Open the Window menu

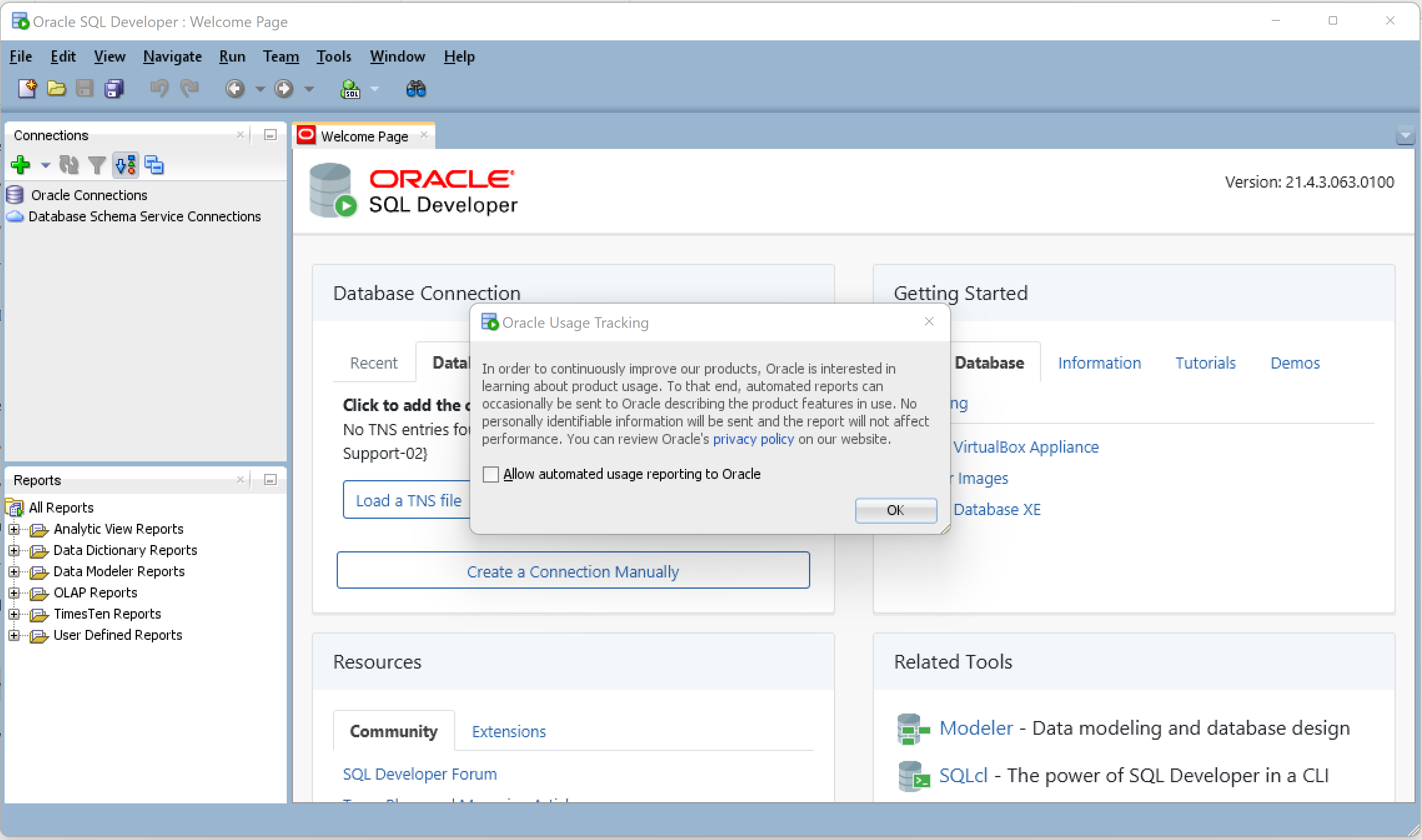[397, 57]
